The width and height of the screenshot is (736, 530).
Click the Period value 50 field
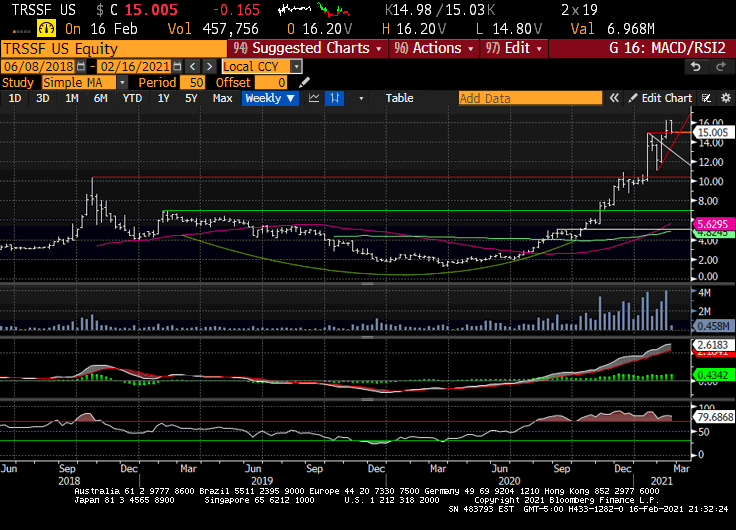pyautogui.click(x=193, y=83)
